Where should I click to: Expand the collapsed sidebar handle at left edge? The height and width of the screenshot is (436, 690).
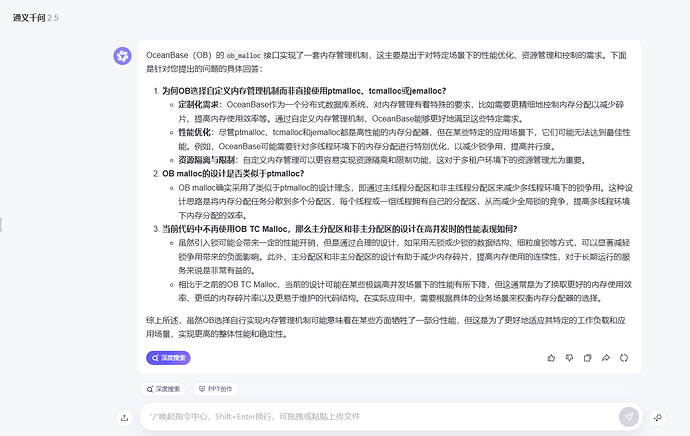(x=1, y=224)
